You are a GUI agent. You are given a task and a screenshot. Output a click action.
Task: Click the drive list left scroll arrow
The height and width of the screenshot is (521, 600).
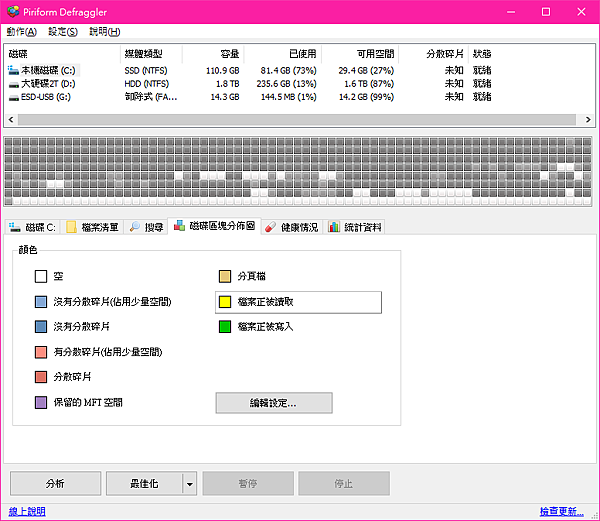tap(11, 119)
